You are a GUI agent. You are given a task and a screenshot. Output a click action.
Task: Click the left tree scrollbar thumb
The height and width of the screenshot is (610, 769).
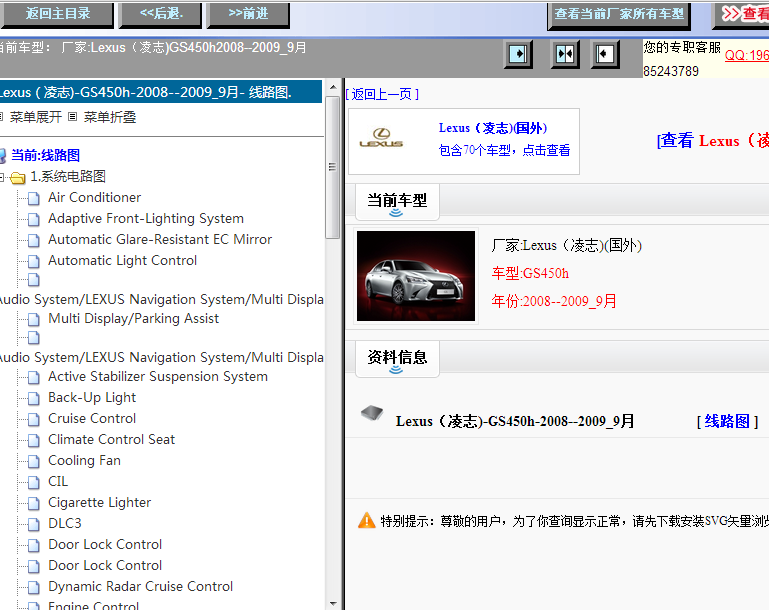(x=333, y=167)
